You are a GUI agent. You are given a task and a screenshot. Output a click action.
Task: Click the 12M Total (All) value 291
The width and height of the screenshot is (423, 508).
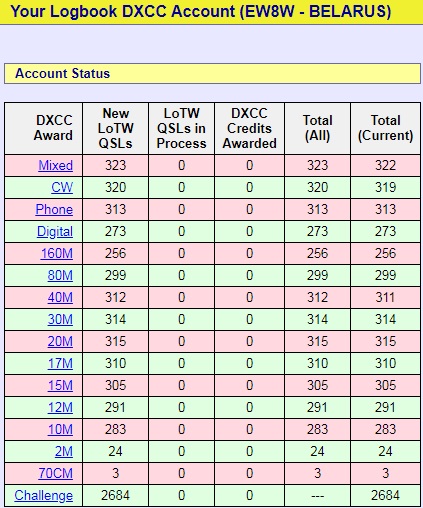(317, 407)
